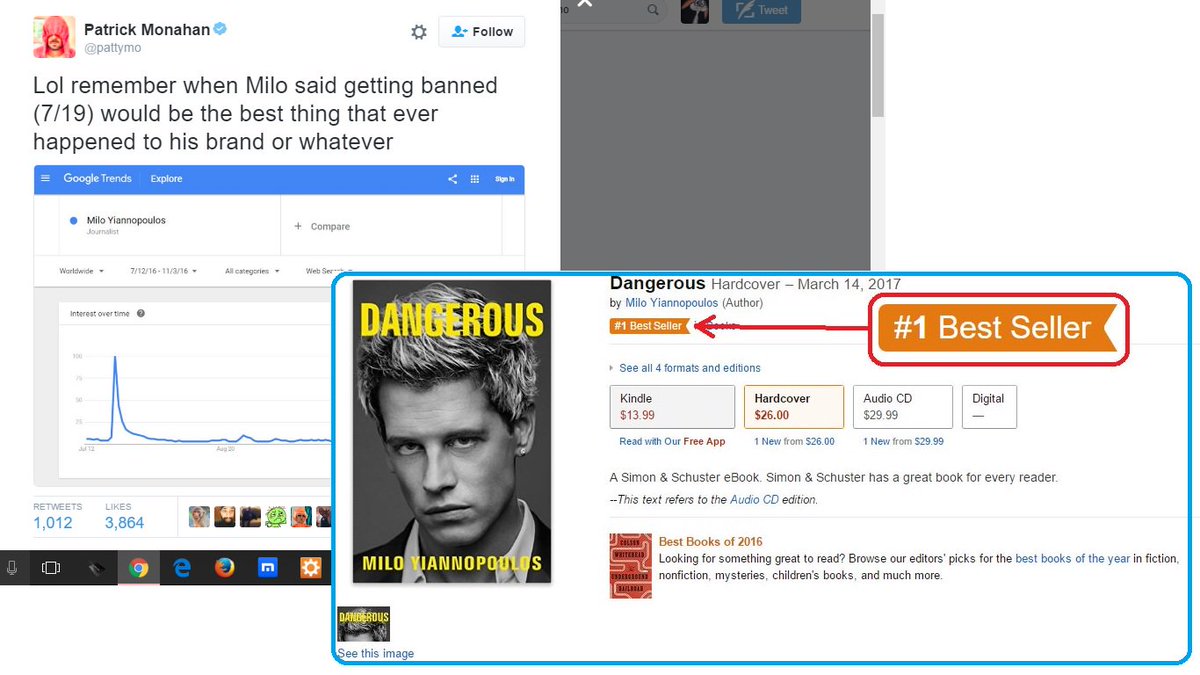Open the Milo Yiannopoulos author link

point(673,303)
